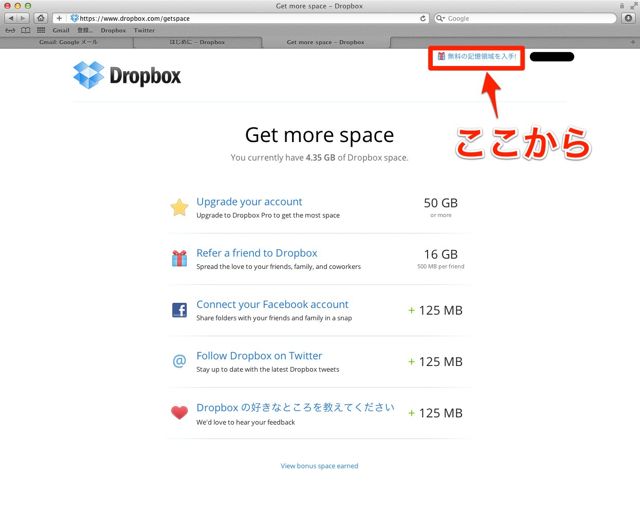
Task: Open the home page via house icon
Action: [x=40, y=18]
